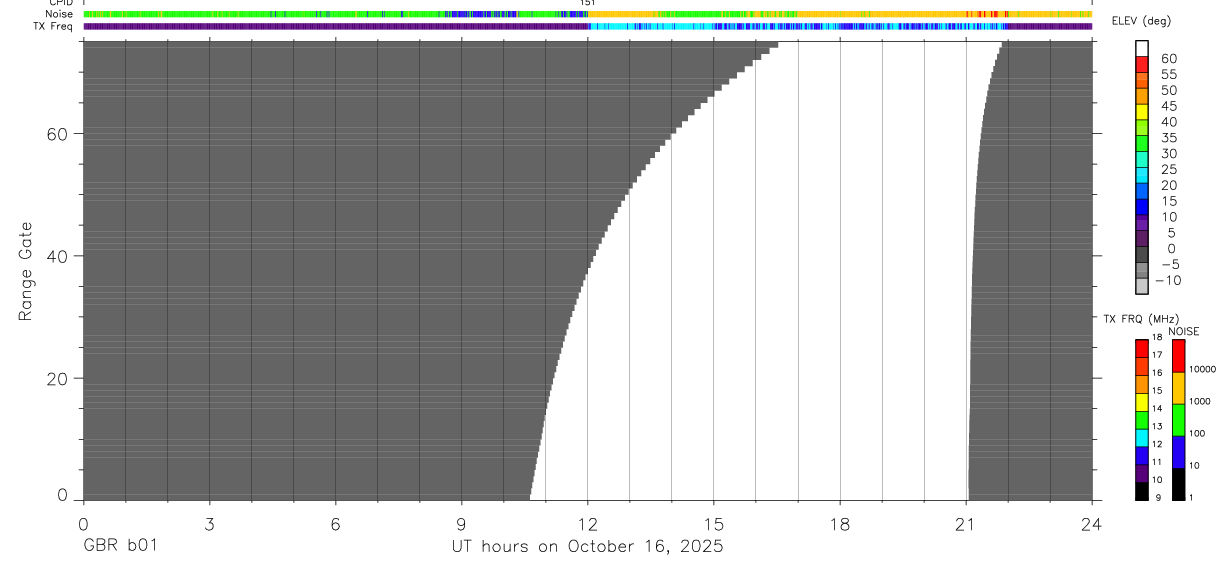Click the TX FRQ legend label '18'
This screenshot has height=567, width=1228.
click(1157, 337)
